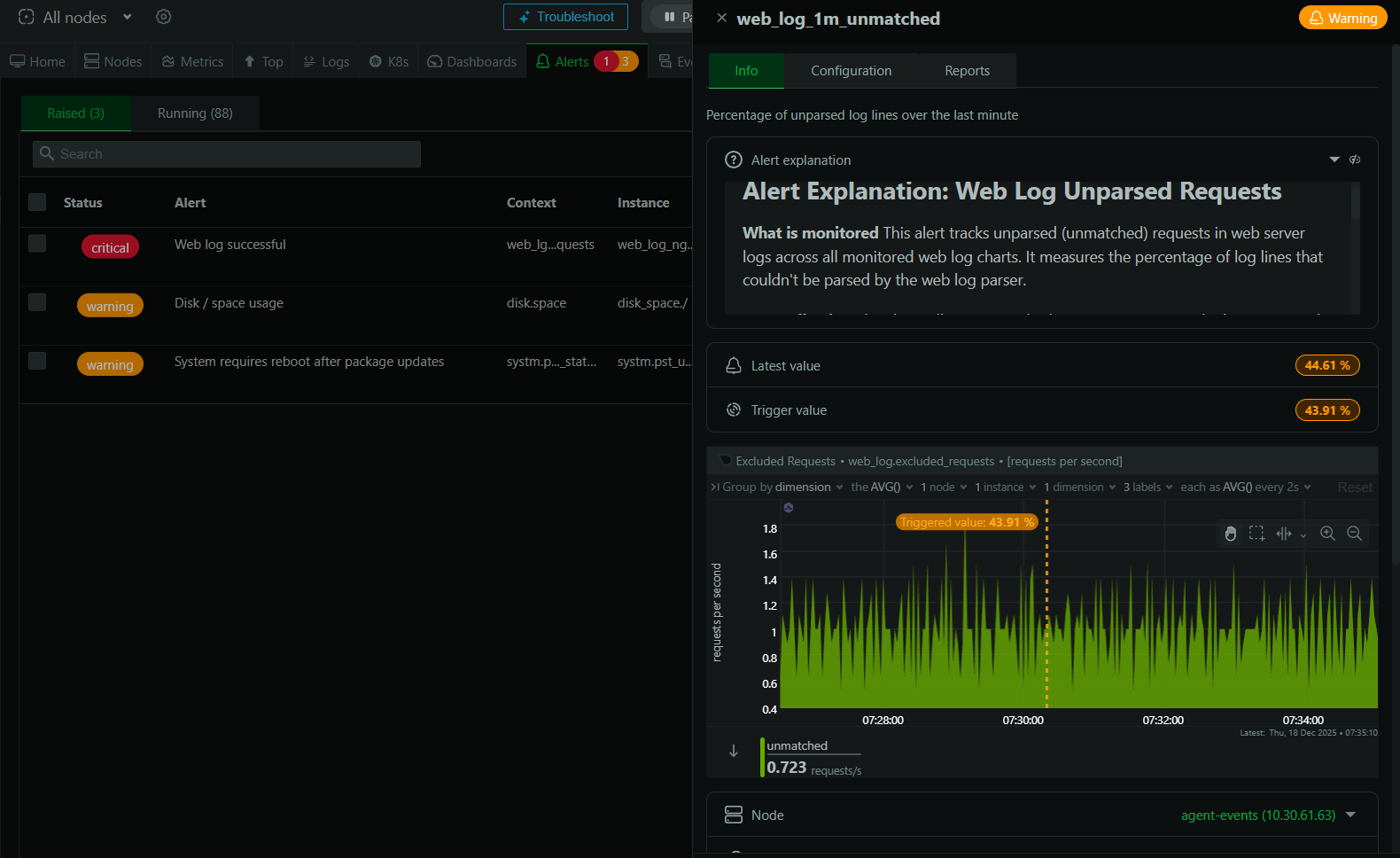Open the Disk / space usage alert
Image resolution: width=1400 pixels, height=858 pixels.
coord(229,302)
